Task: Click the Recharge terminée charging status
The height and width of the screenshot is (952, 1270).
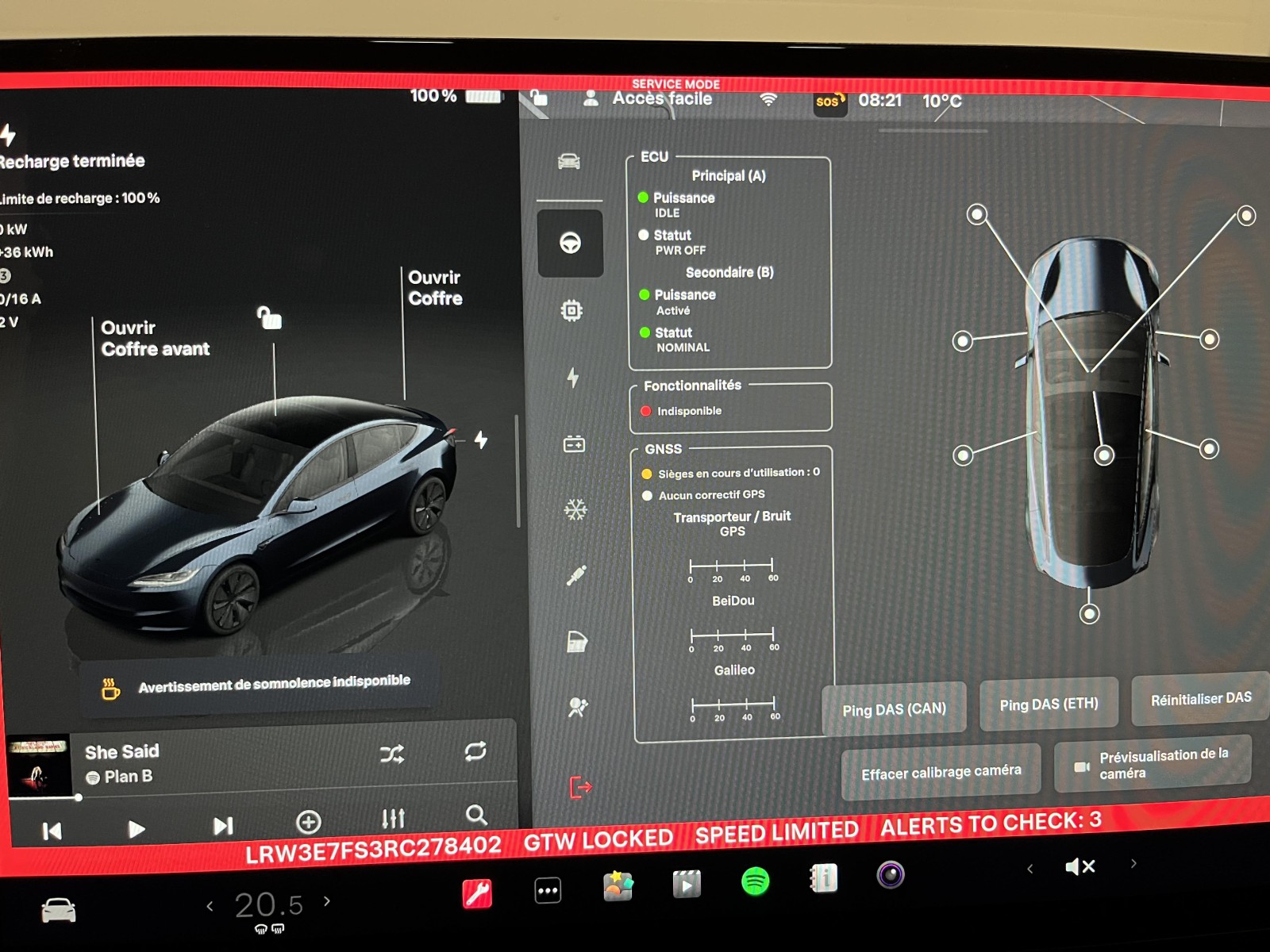Action: click(71, 161)
